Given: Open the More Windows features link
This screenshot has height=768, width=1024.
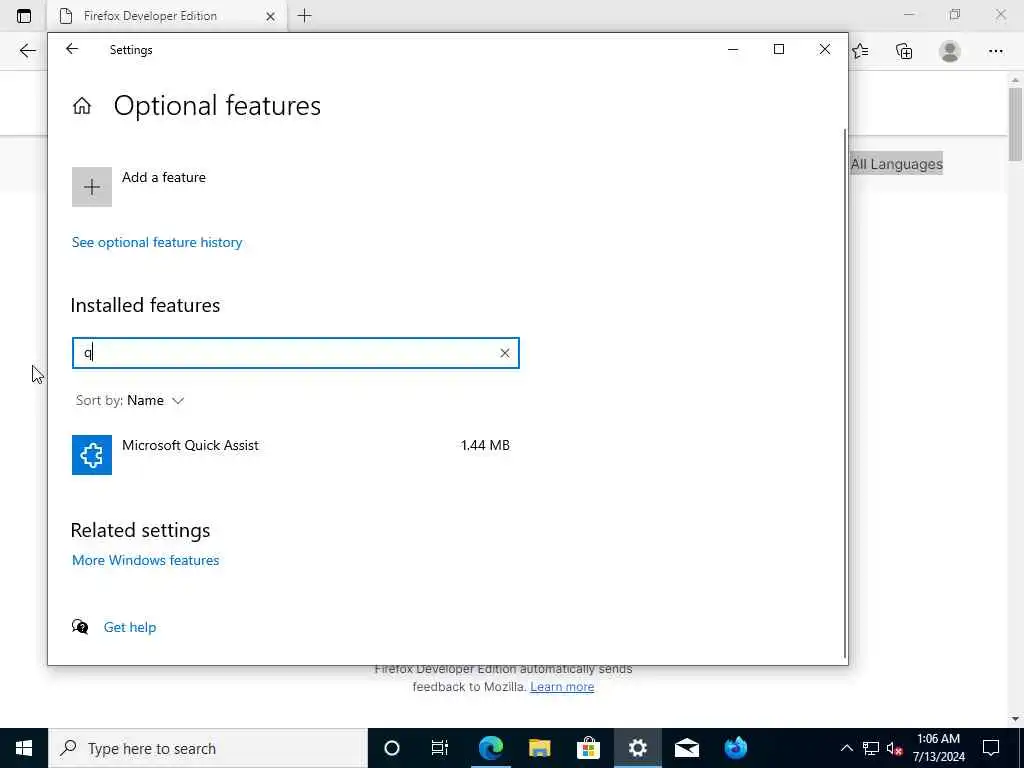Looking at the screenshot, I should point(146,560).
